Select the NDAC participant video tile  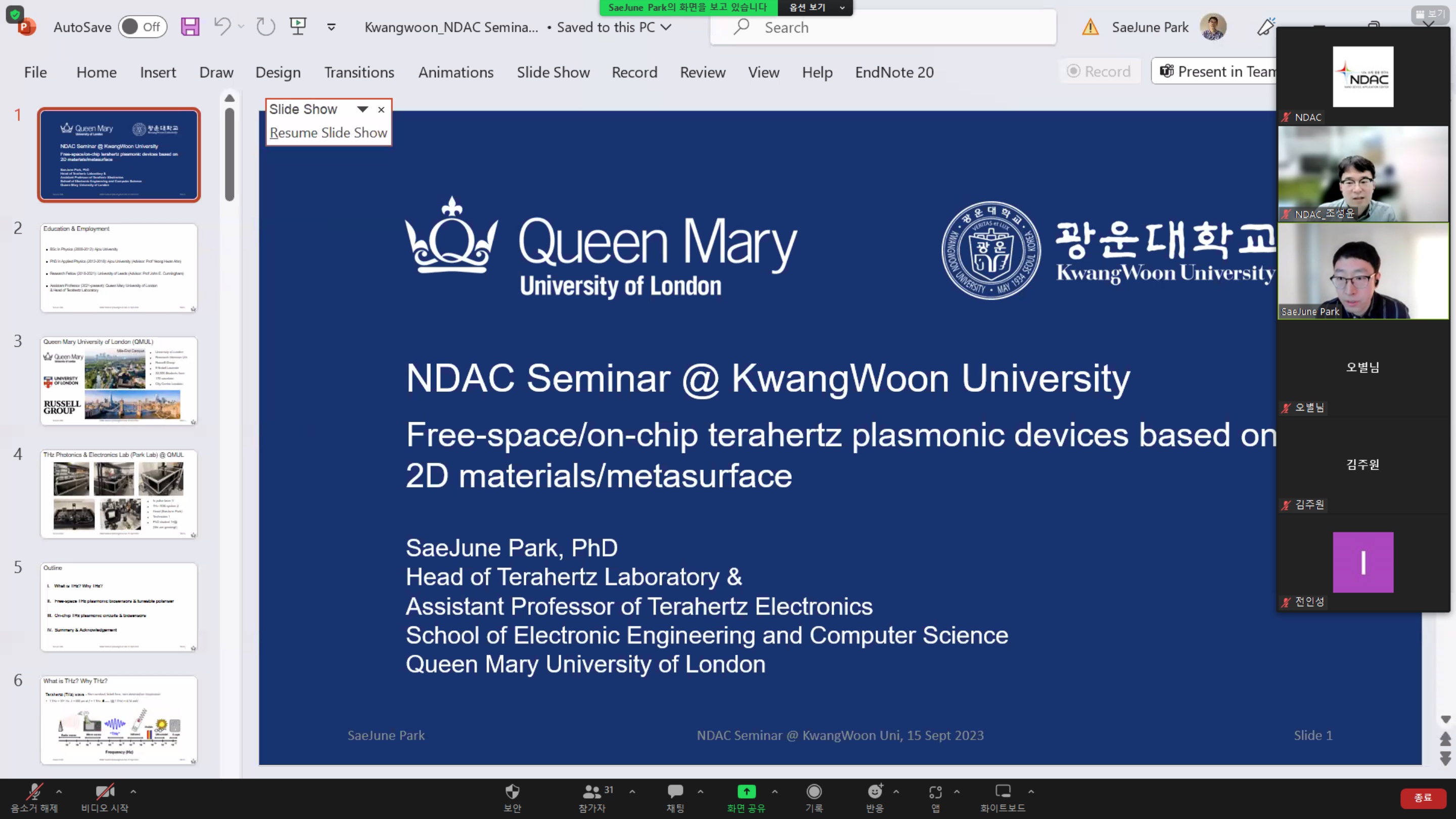tap(1363, 76)
